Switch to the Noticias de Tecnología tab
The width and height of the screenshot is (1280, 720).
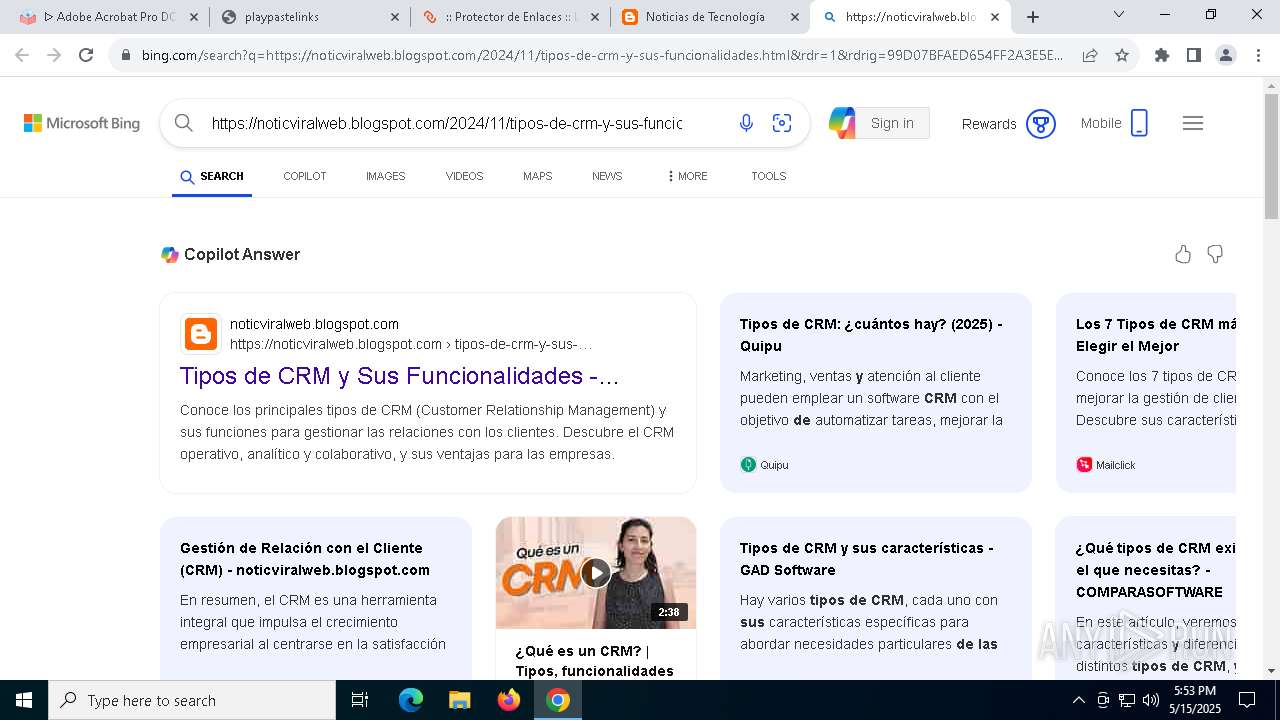711,17
